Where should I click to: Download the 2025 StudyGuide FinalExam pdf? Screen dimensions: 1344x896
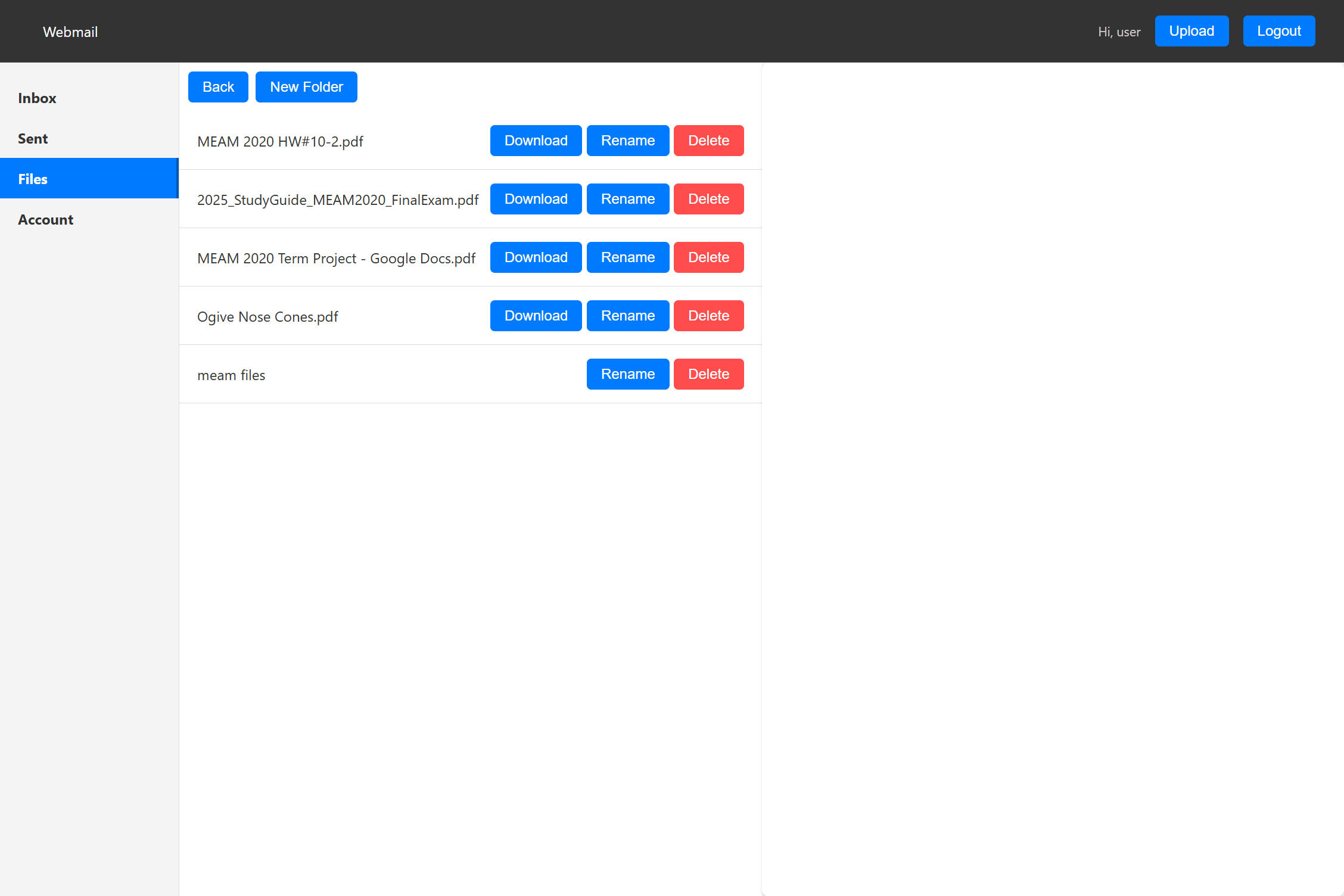pos(536,199)
